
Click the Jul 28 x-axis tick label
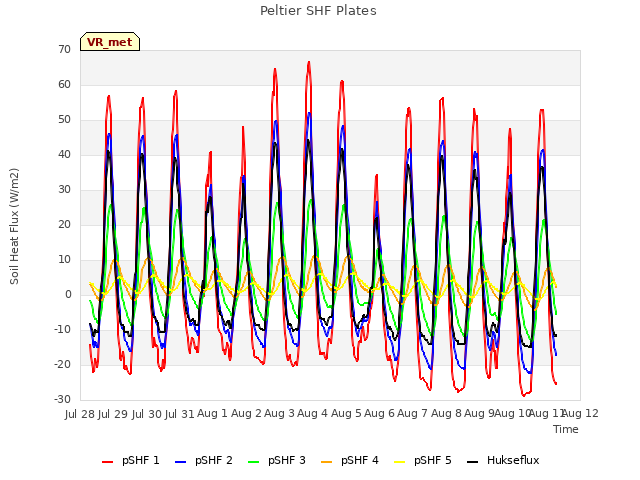[x=80, y=414]
